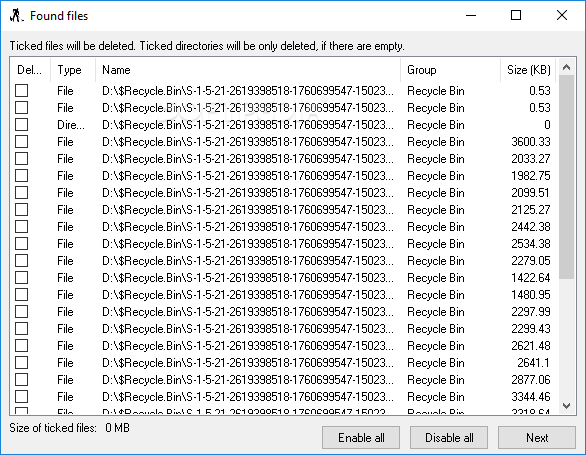This screenshot has height=455, width=586.
Task: Tick the checkbox for the 2297.99 KB file
Action: coord(21,312)
